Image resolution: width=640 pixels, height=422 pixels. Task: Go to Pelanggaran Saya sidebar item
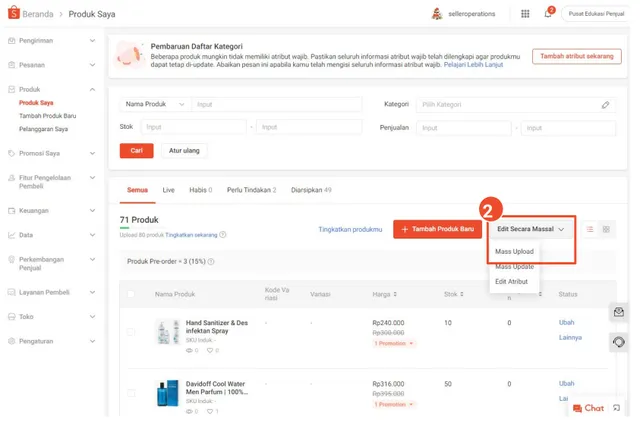coord(44,129)
